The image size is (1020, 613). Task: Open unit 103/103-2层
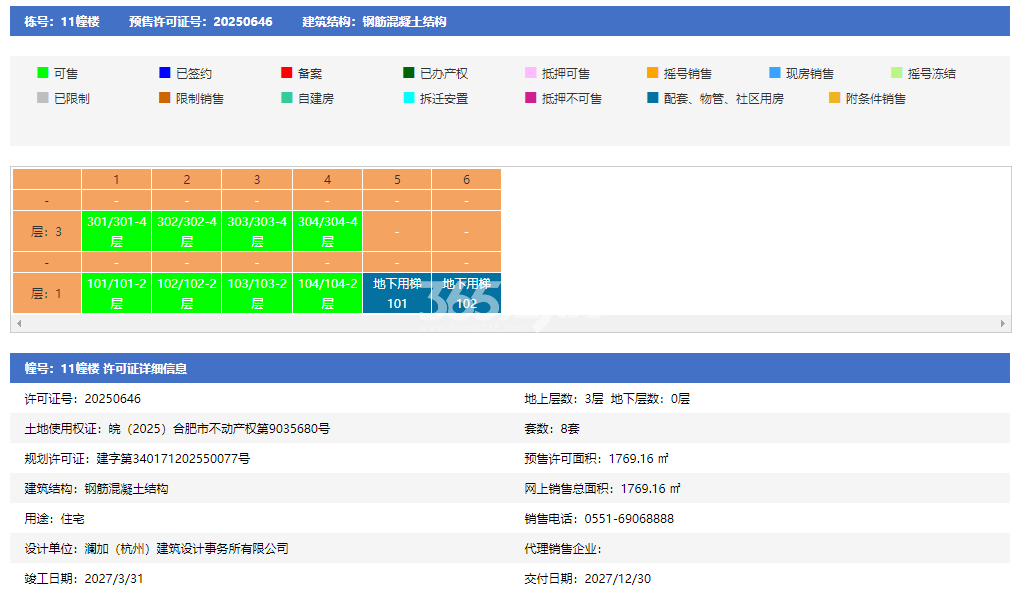[257, 293]
